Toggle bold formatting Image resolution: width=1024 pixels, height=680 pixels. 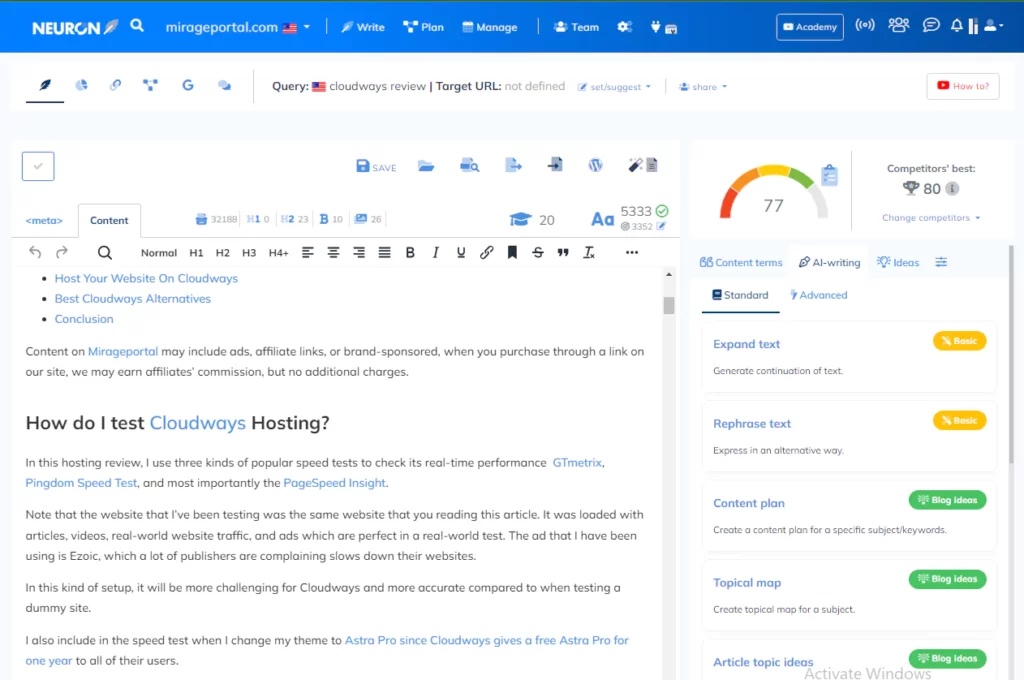[410, 253]
